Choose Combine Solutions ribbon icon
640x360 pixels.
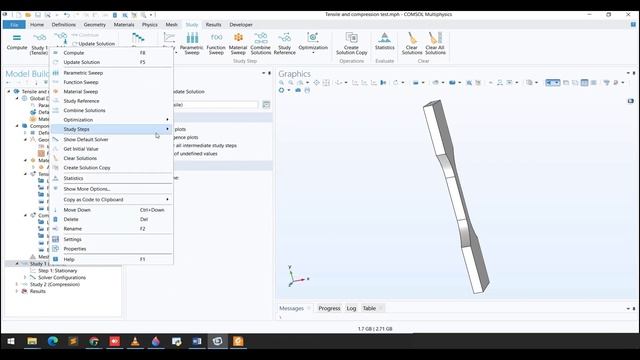coord(260,44)
